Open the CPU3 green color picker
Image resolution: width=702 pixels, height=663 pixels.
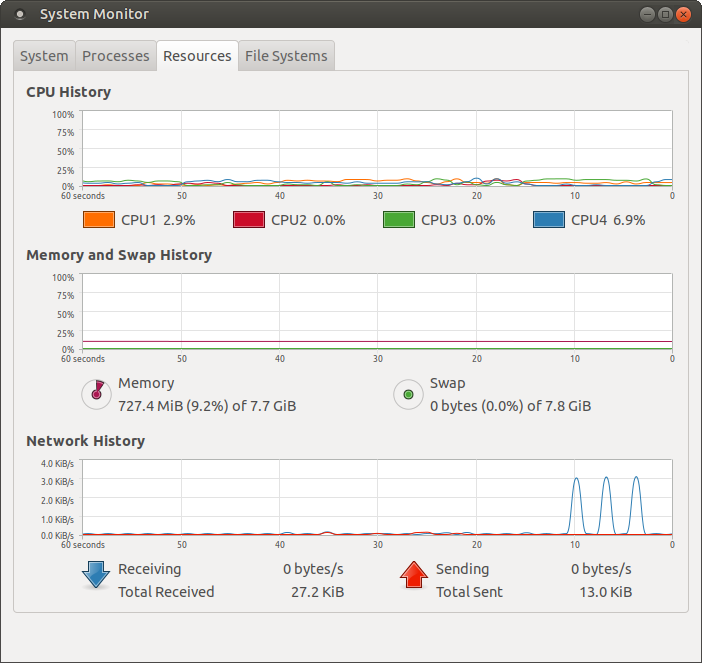399,220
